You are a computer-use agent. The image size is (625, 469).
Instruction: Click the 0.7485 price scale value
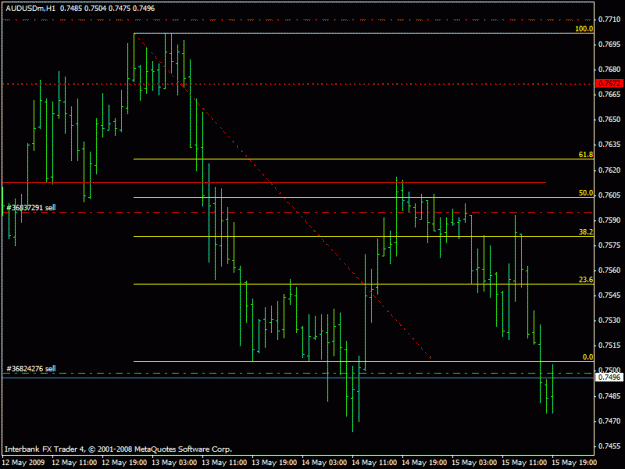609,396
